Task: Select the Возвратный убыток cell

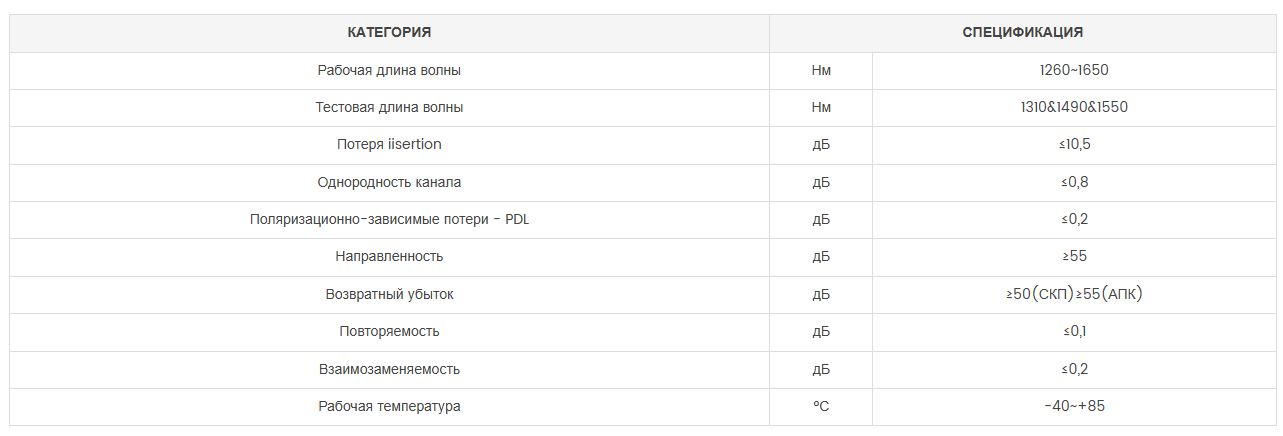Action: click(x=389, y=295)
